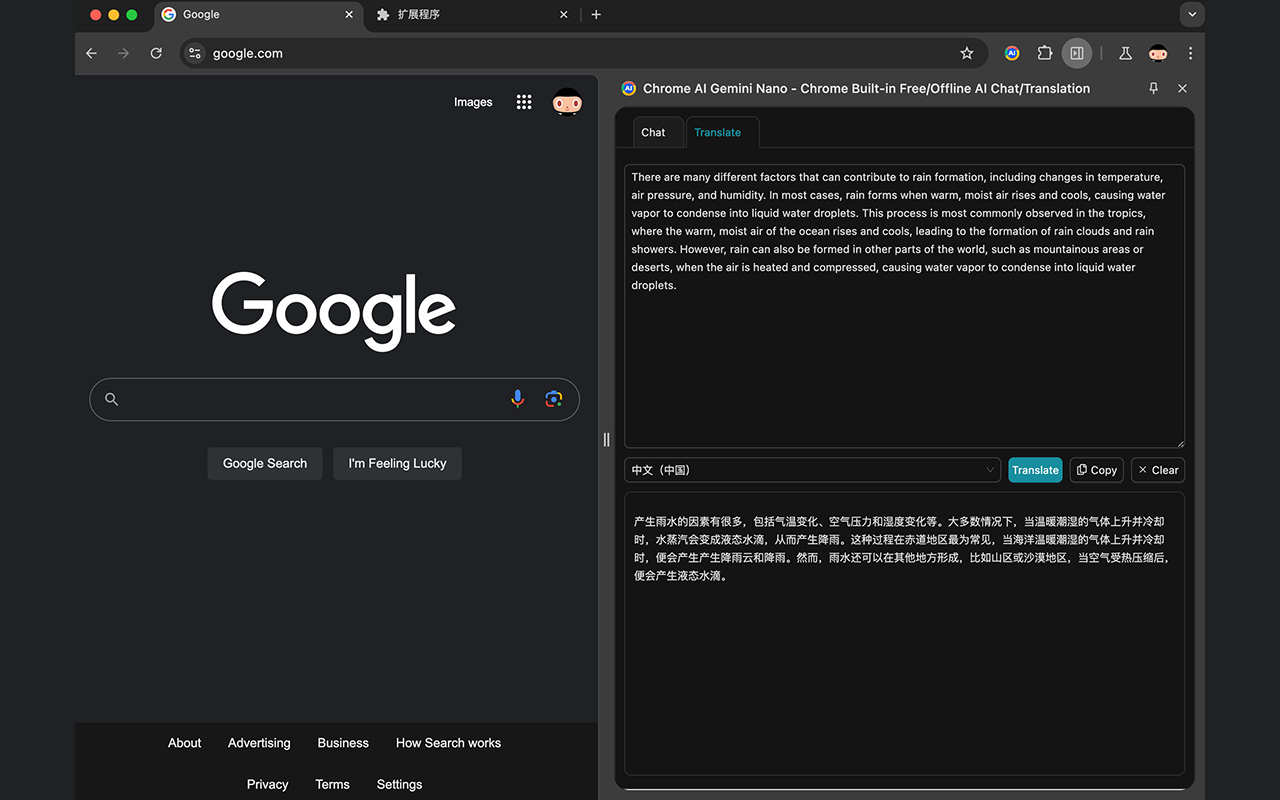Open the browser menu with three dots
The height and width of the screenshot is (800, 1280).
coord(1190,53)
